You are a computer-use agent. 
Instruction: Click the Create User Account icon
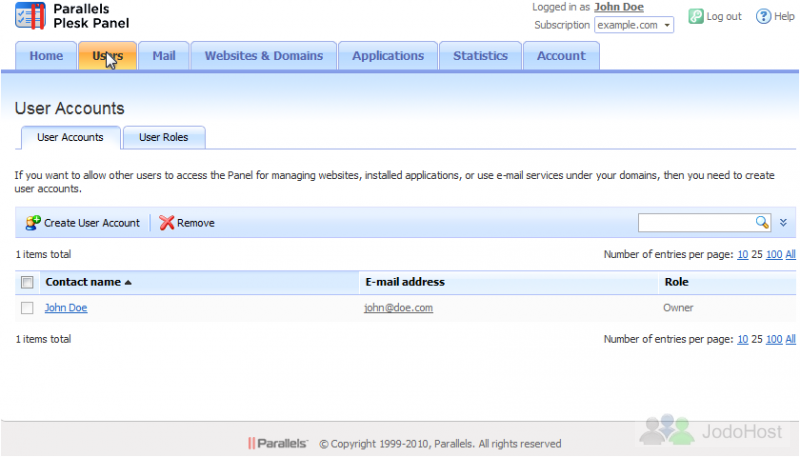coord(33,223)
